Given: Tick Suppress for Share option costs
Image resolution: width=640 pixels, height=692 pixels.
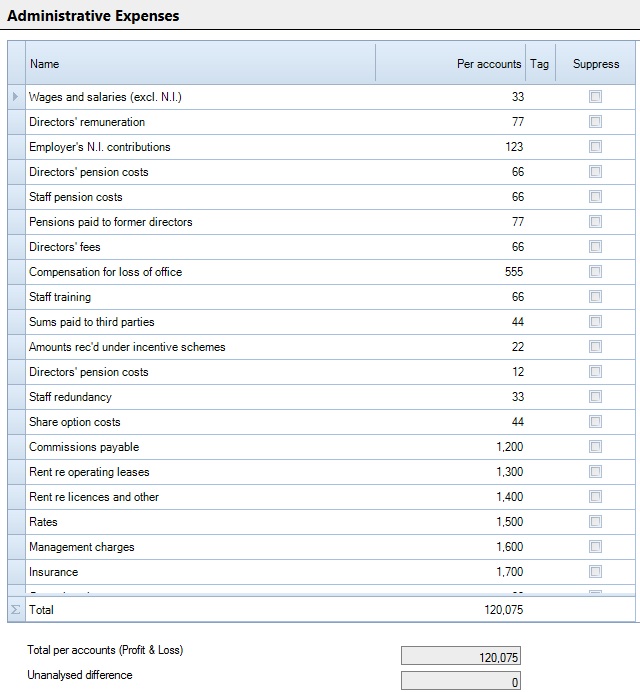Looking at the screenshot, I should point(595,421).
